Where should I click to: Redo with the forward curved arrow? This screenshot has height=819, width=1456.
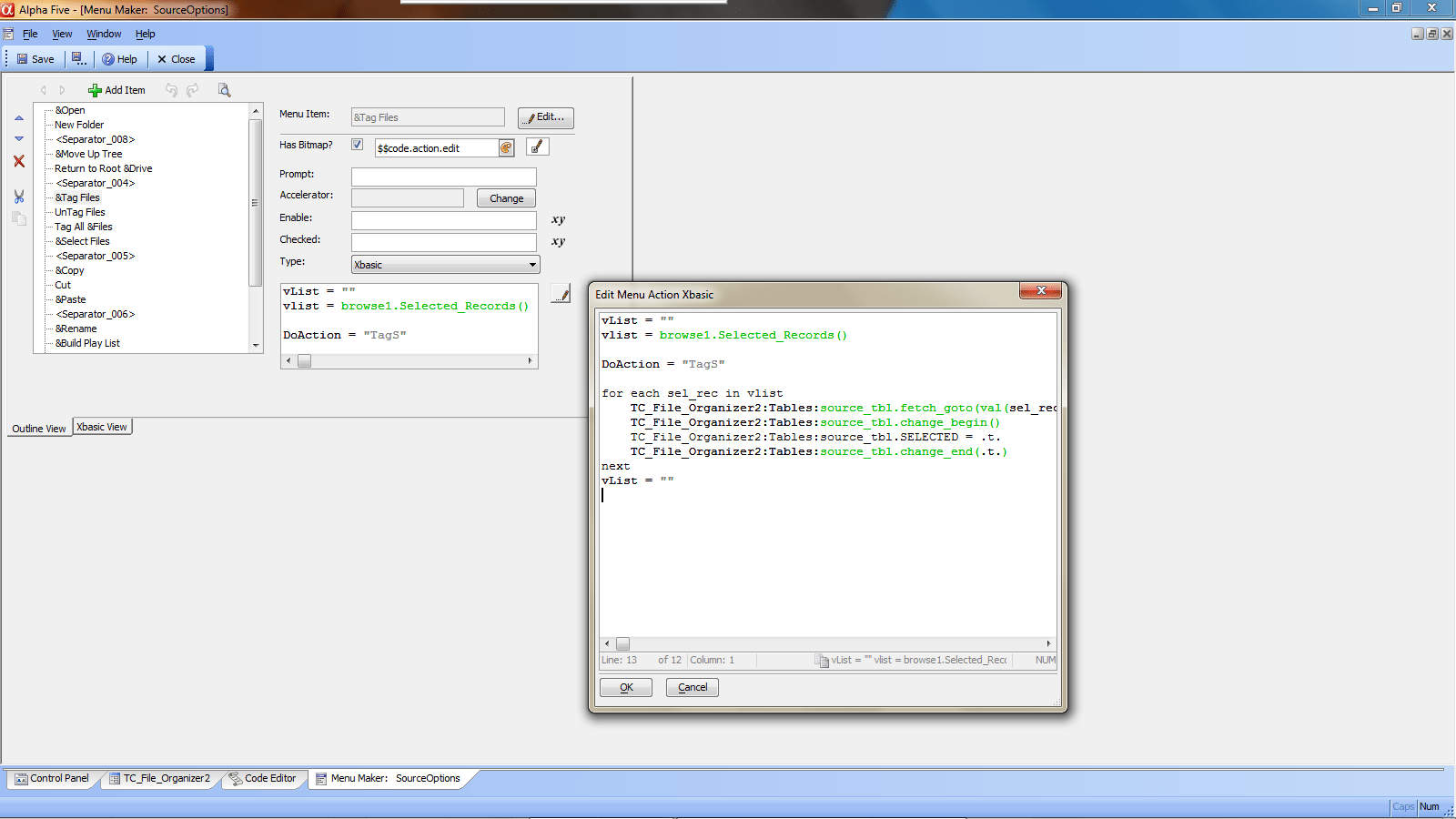pos(192,90)
